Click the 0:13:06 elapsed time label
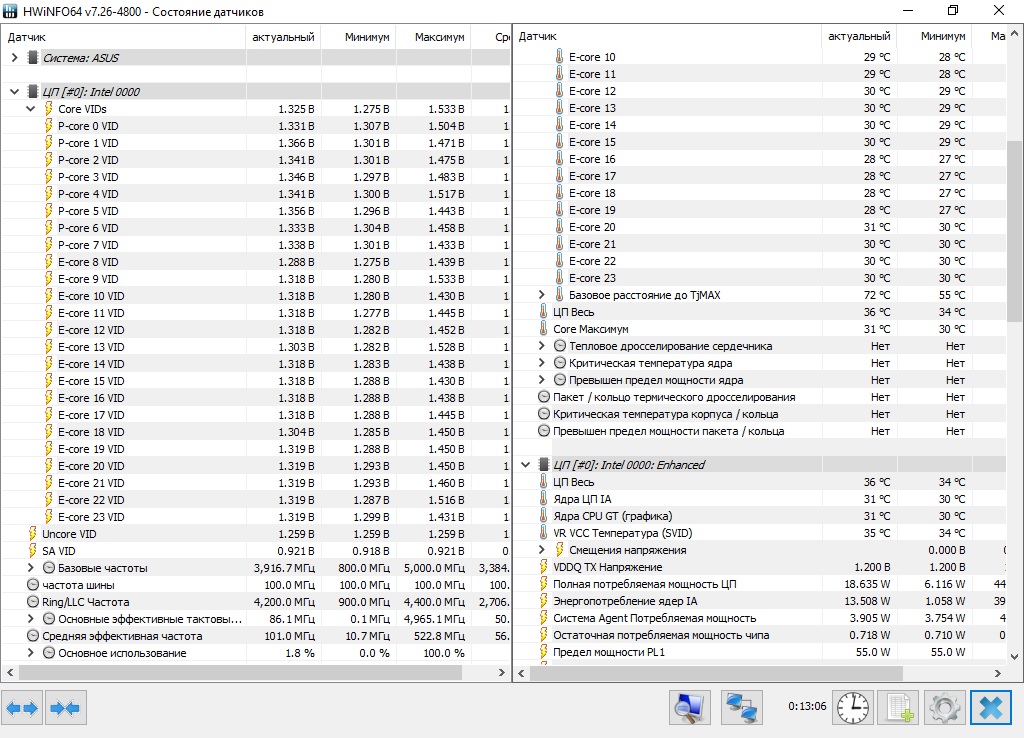1024x738 pixels. tap(807, 706)
